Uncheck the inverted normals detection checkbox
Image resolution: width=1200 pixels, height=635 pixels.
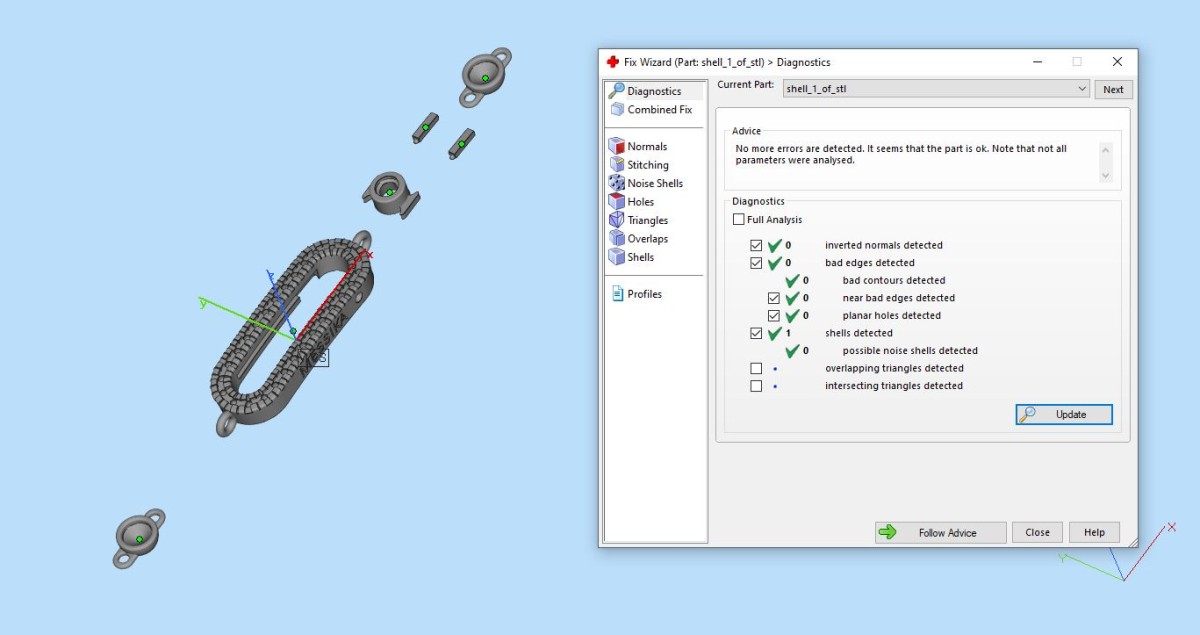756,245
